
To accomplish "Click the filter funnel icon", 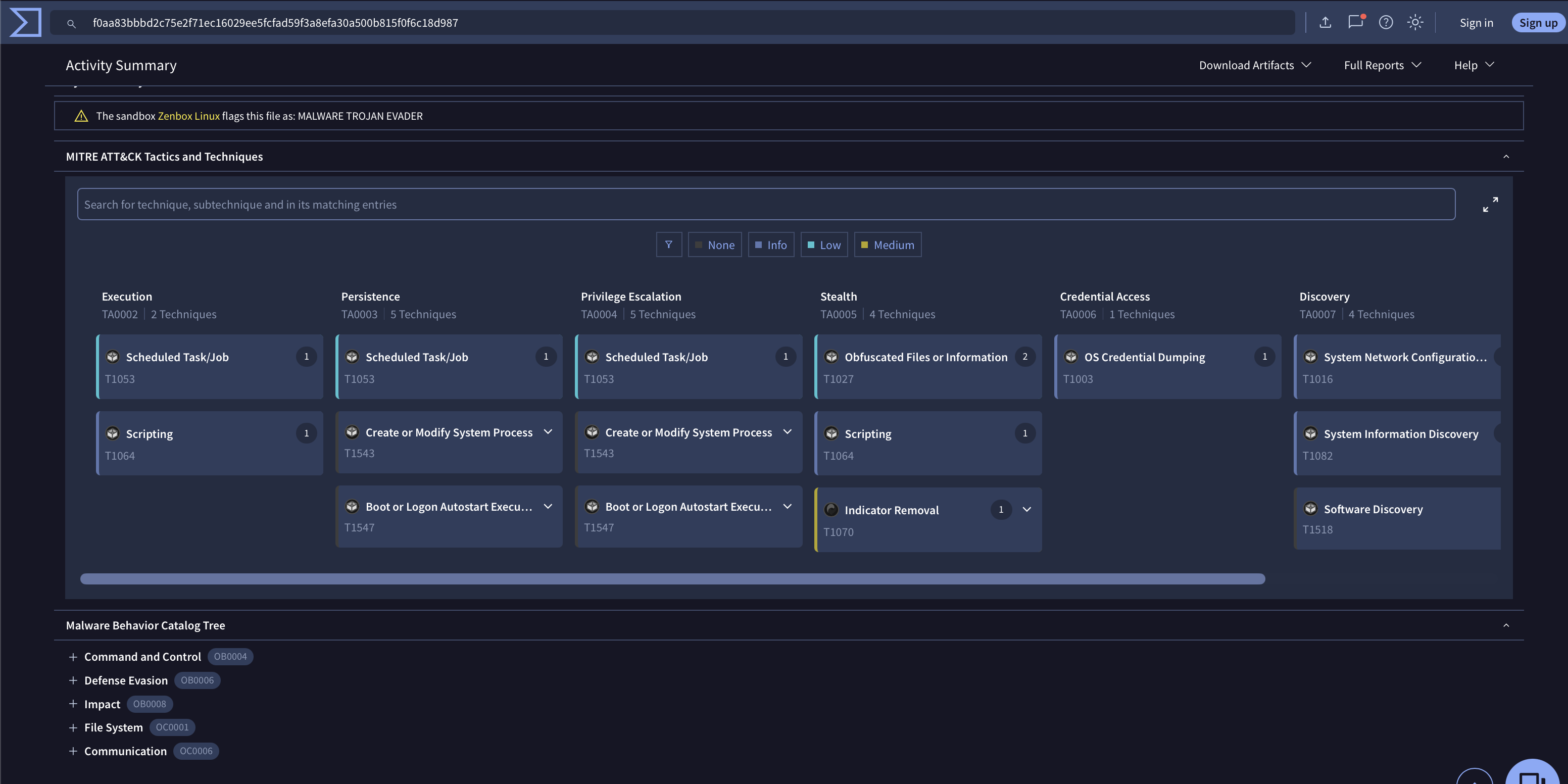I will coord(669,244).
